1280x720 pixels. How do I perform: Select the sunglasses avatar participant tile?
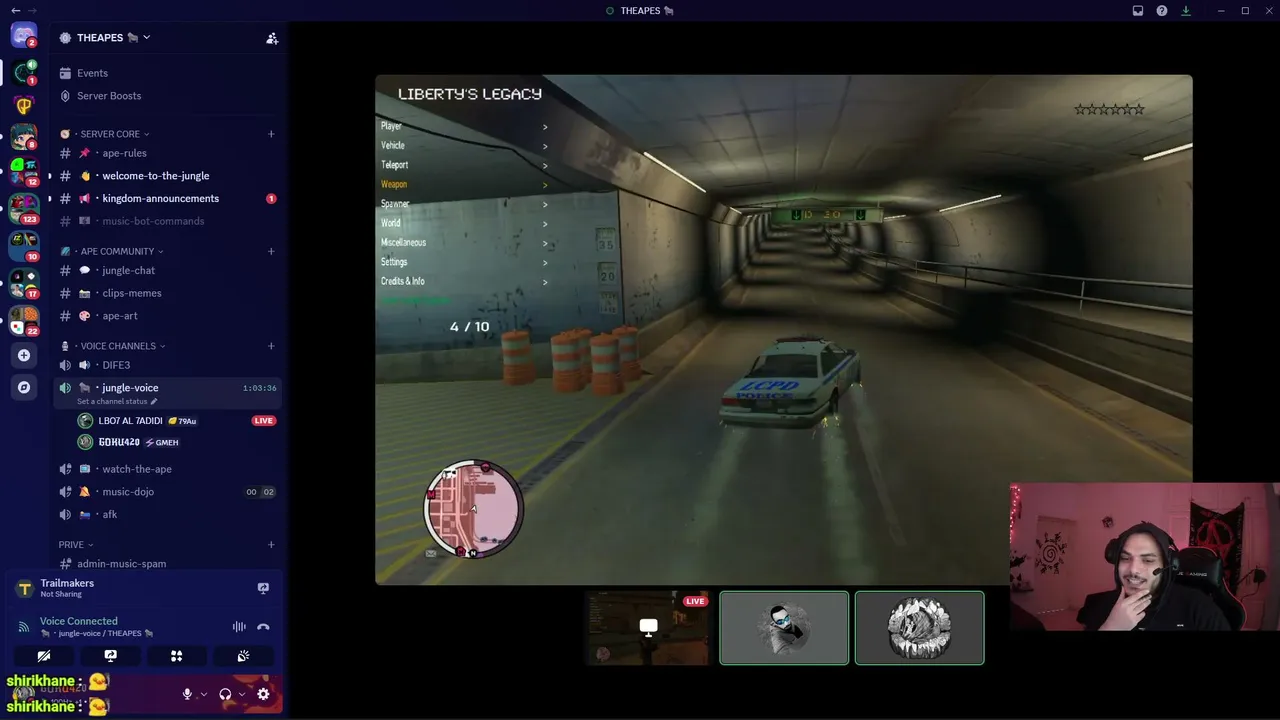[x=784, y=628]
